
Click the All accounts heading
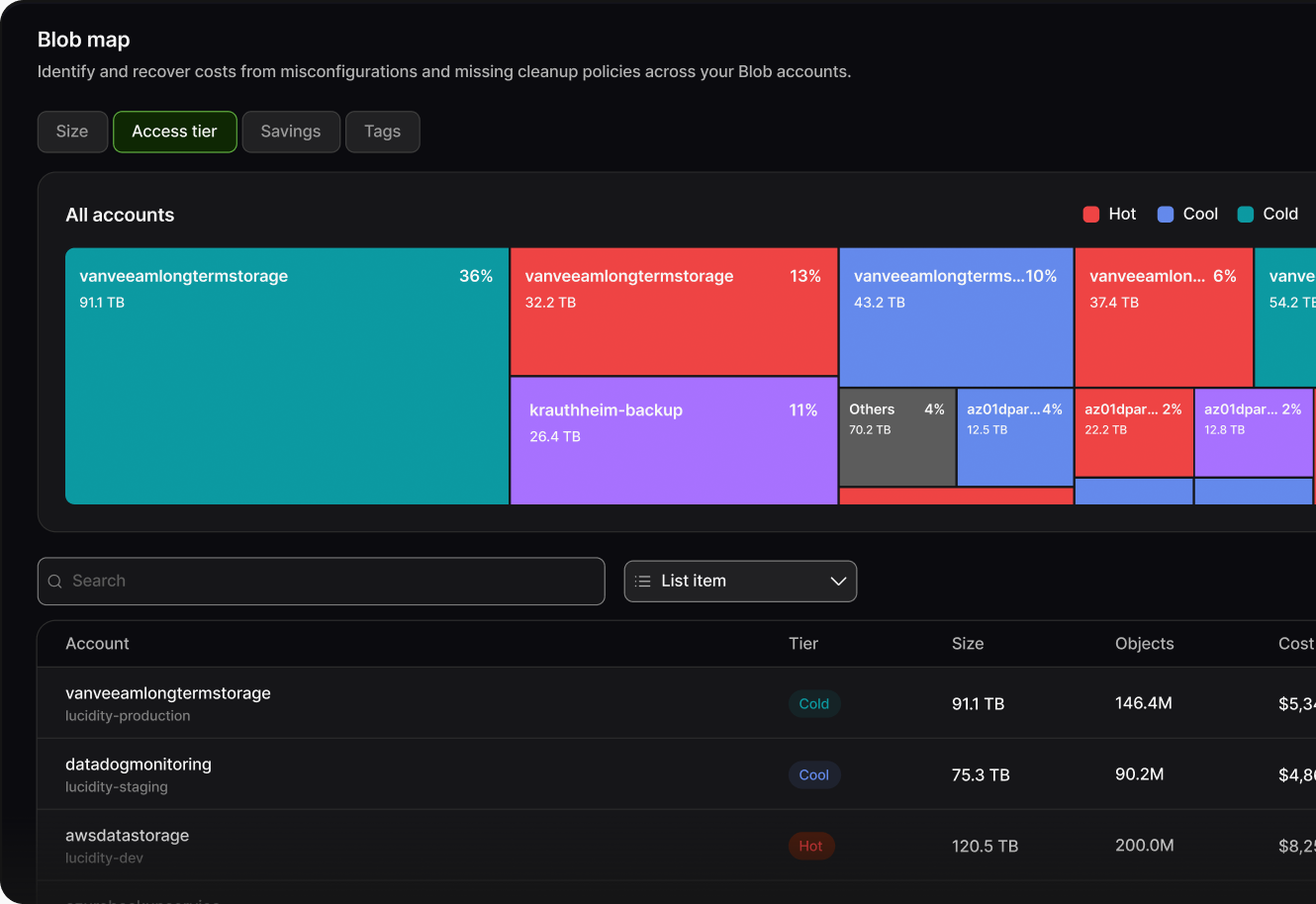click(x=120, y=216)
